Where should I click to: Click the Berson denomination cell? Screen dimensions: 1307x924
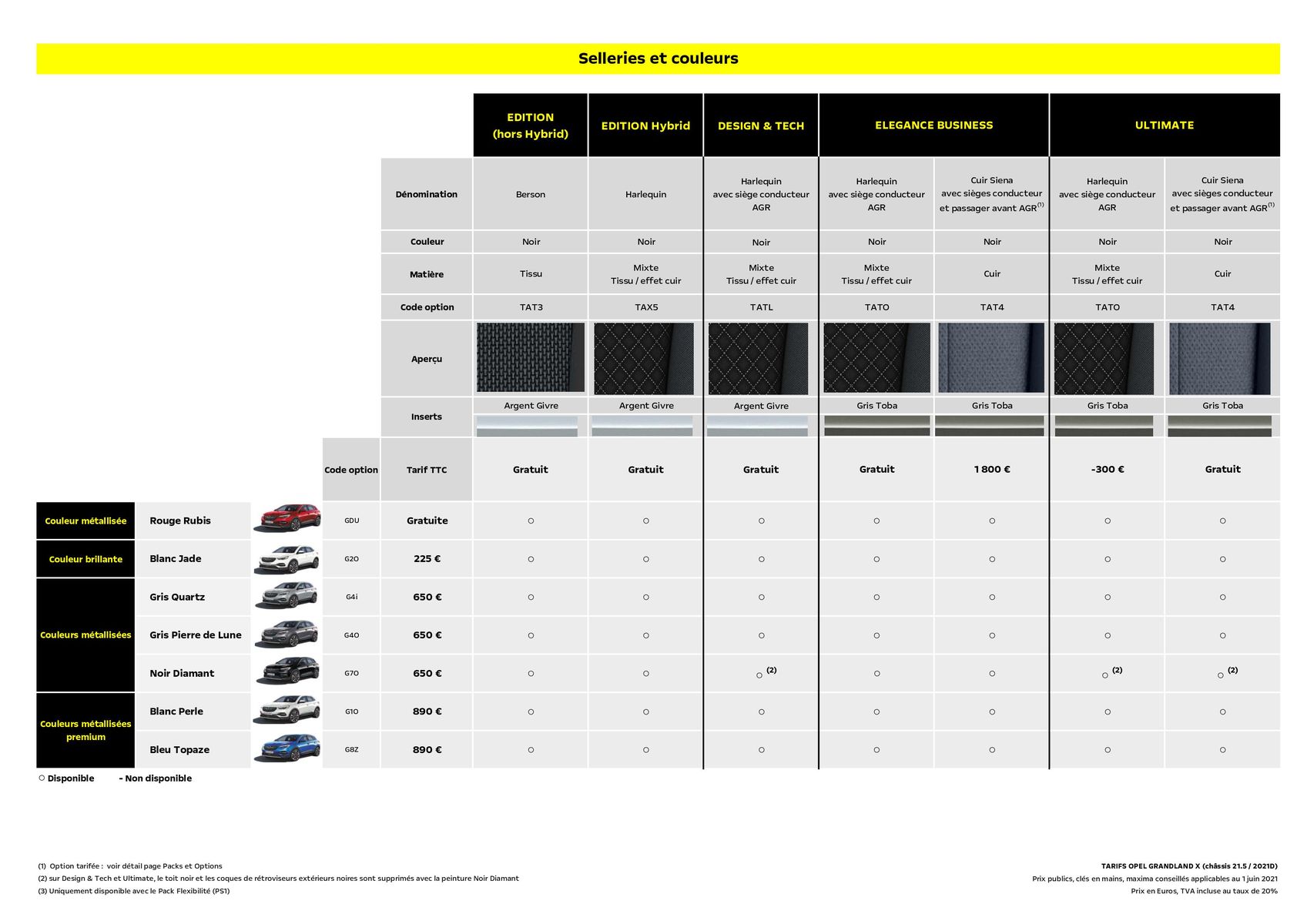pos(531,194)
